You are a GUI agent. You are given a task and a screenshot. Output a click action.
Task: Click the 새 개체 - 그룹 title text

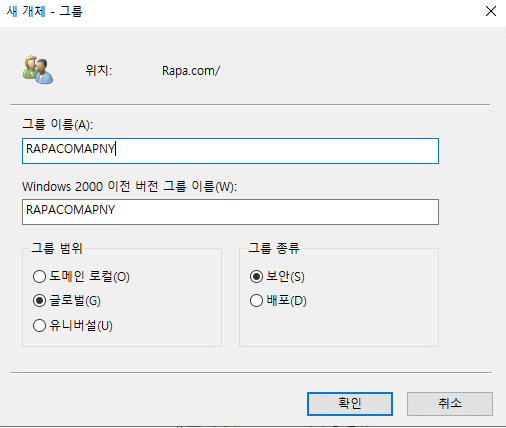pos(44,11)
